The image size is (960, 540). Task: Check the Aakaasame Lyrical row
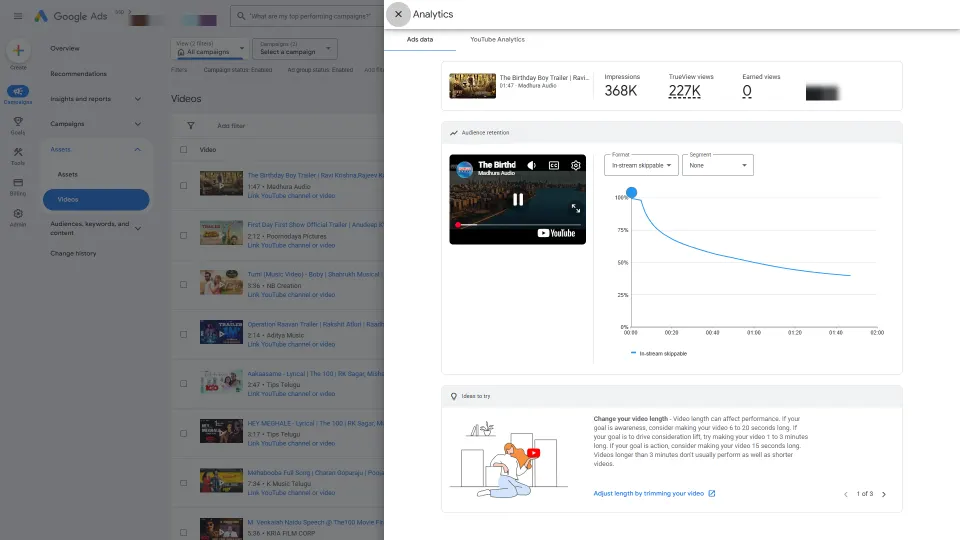183,384
